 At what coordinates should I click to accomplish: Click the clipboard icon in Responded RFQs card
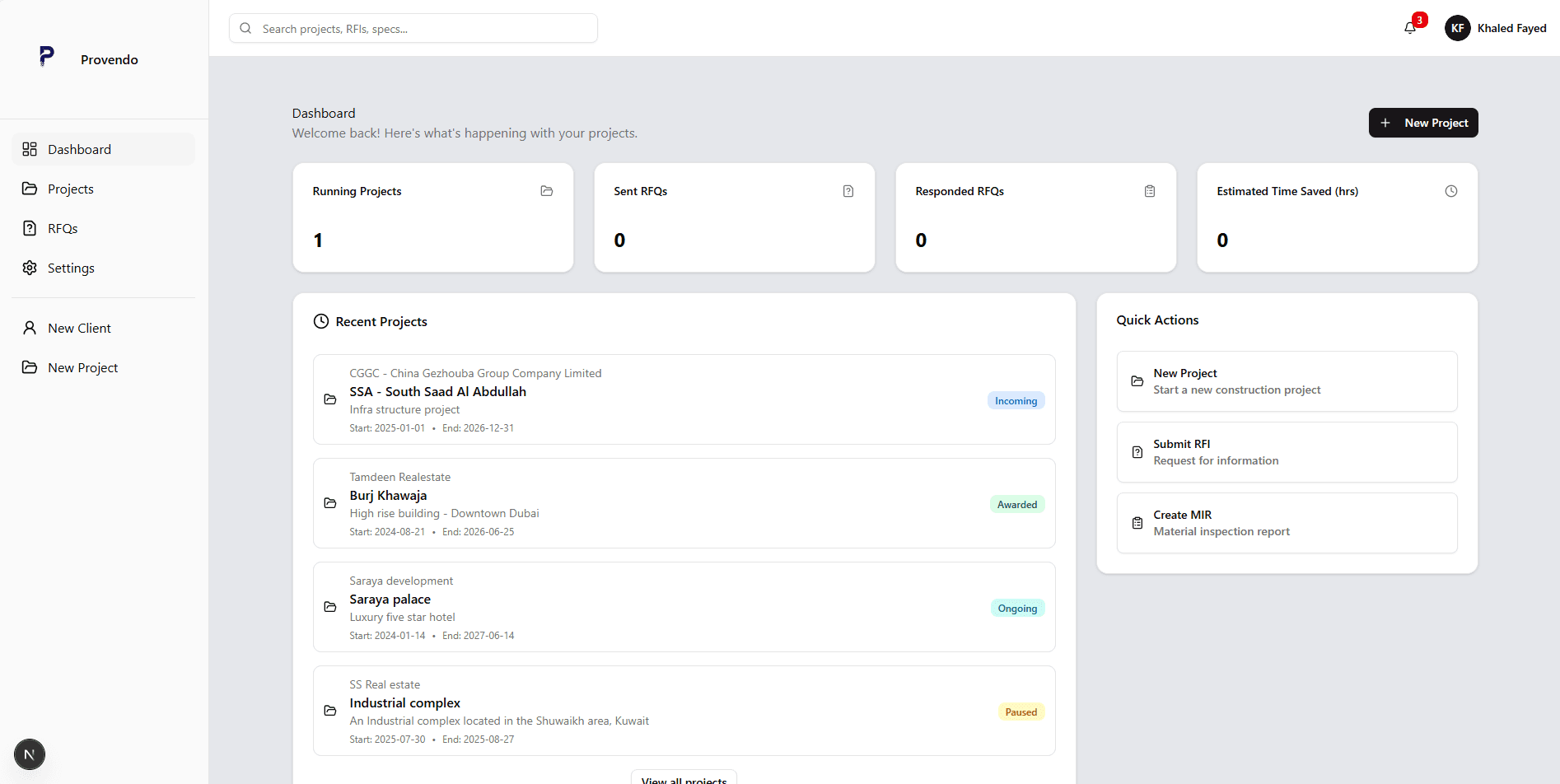1149,191
